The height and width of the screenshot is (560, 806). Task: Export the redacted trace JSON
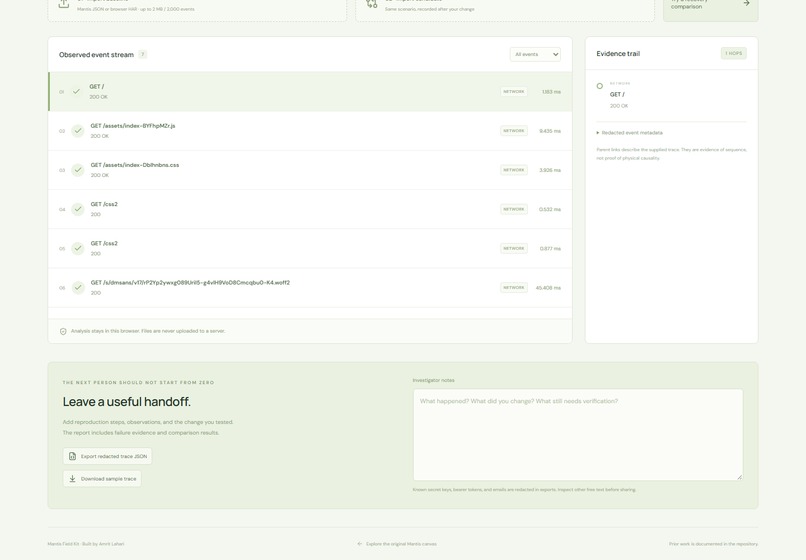click(x=107, y=456)
